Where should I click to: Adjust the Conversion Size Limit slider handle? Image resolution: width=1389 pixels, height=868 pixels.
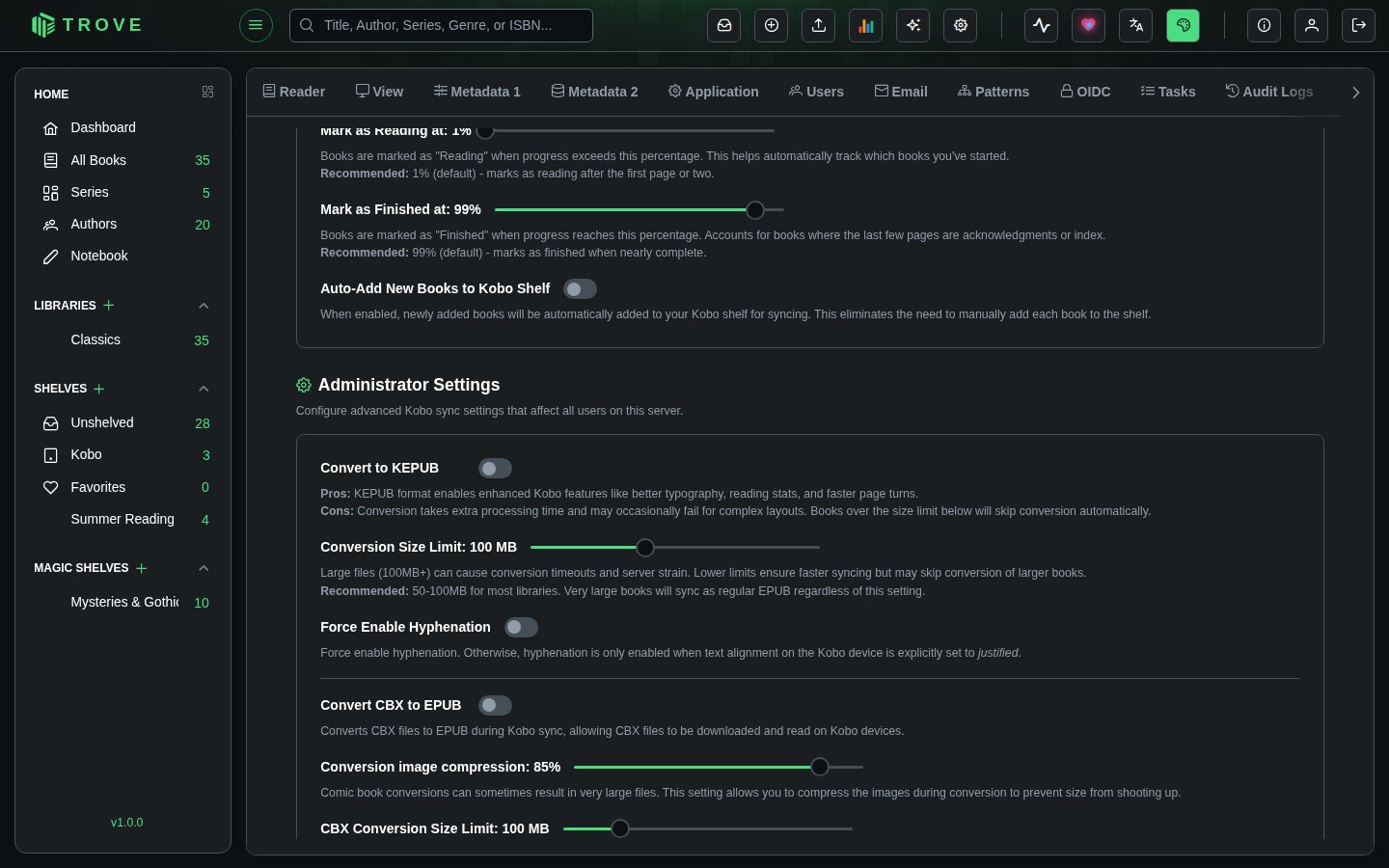[x=645, y=548]
